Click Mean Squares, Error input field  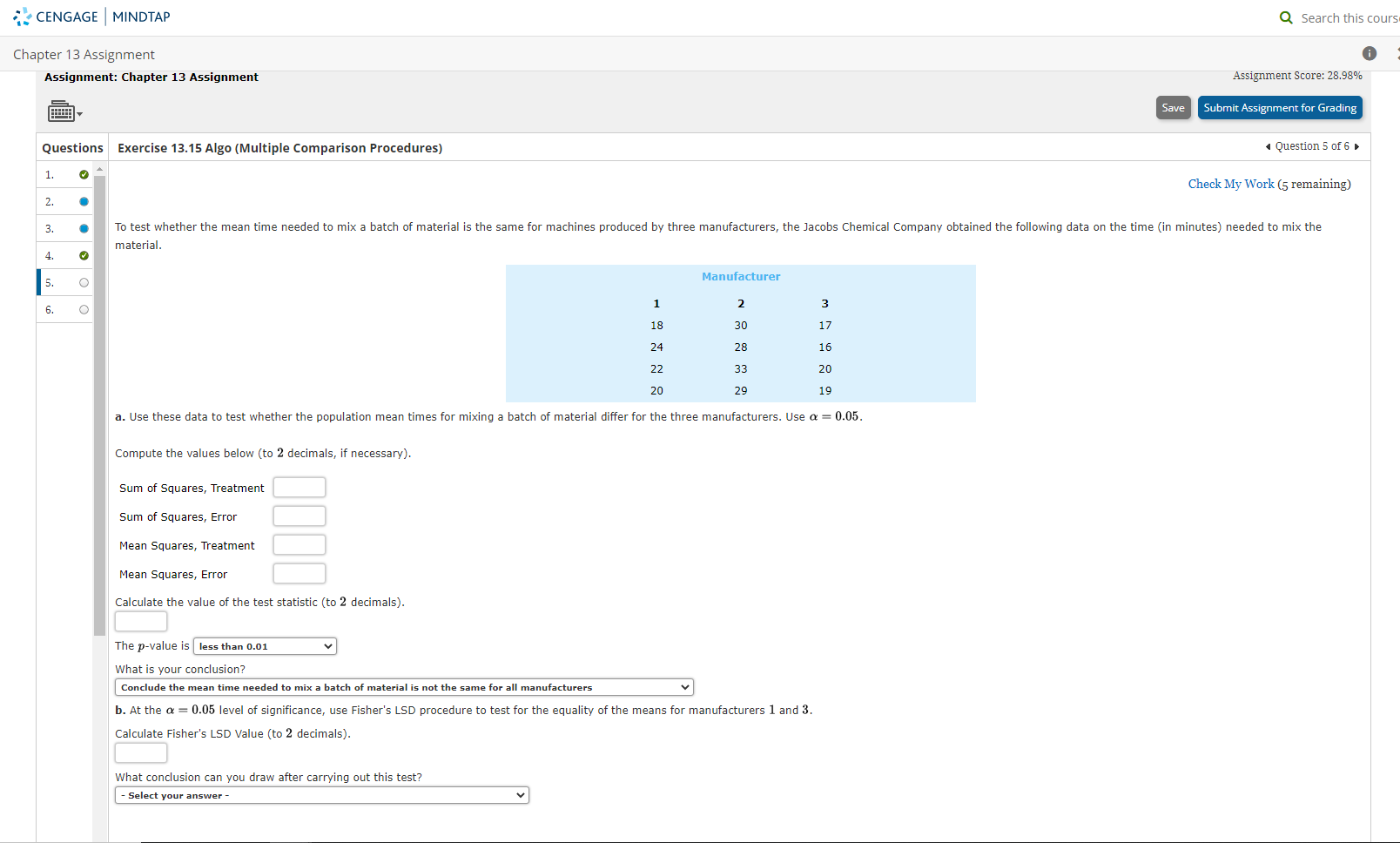tap(300, 574)
